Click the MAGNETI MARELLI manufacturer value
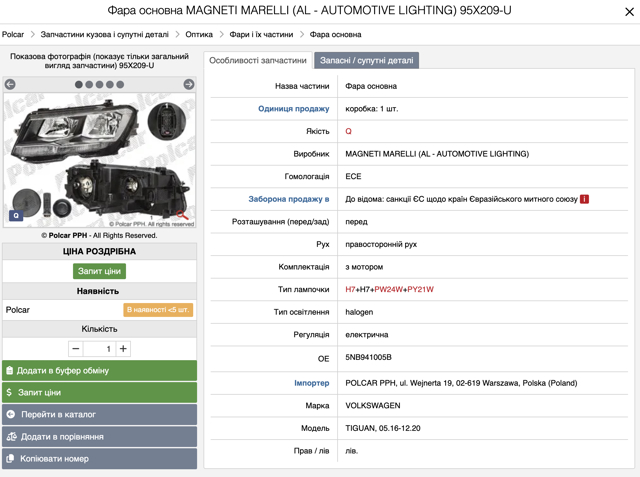This screenshot has width=640, height=477. tap(437, 154)
